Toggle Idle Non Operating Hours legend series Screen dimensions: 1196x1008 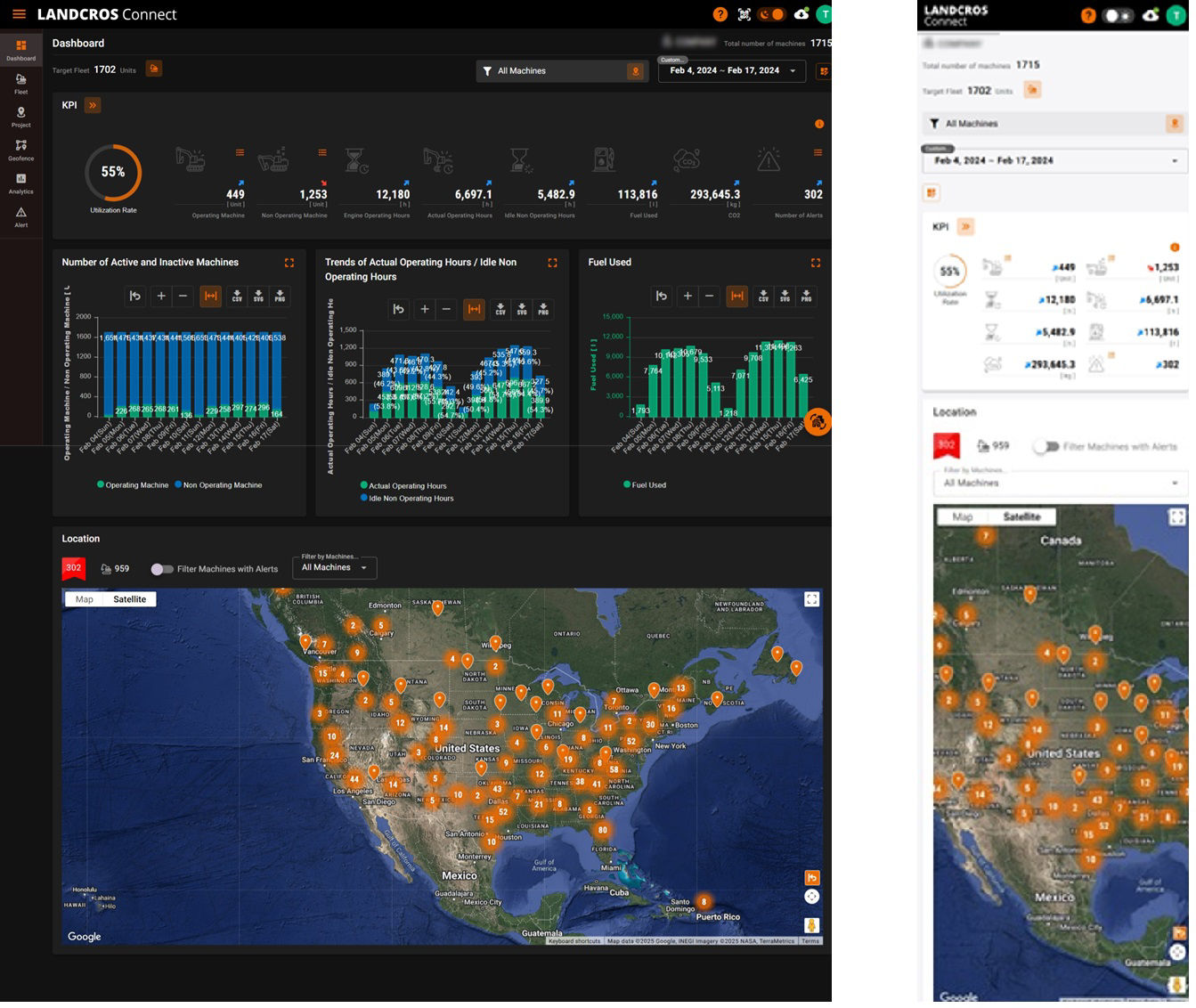pos(407,500)
